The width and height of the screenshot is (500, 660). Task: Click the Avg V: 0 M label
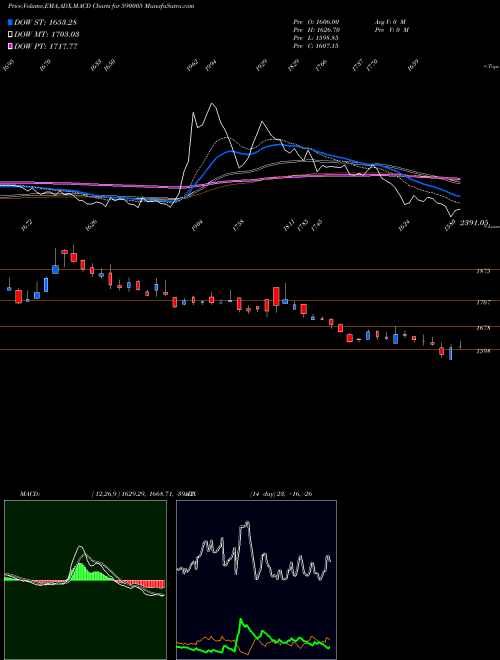point(391,22)
